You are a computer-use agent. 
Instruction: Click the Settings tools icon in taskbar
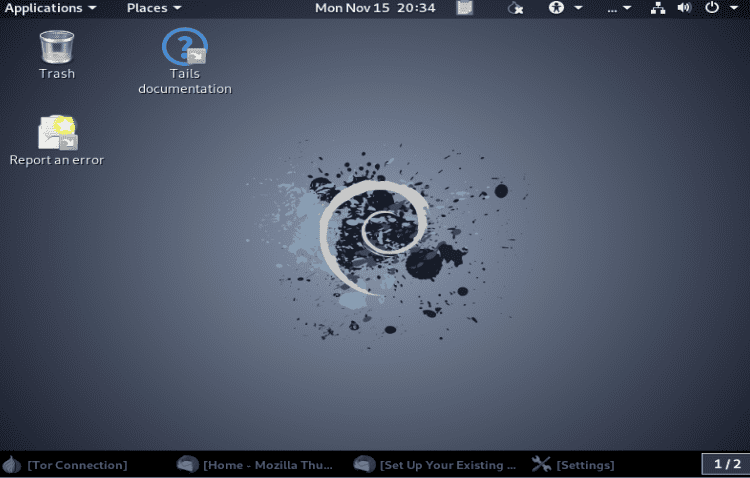tap(541, 464)
